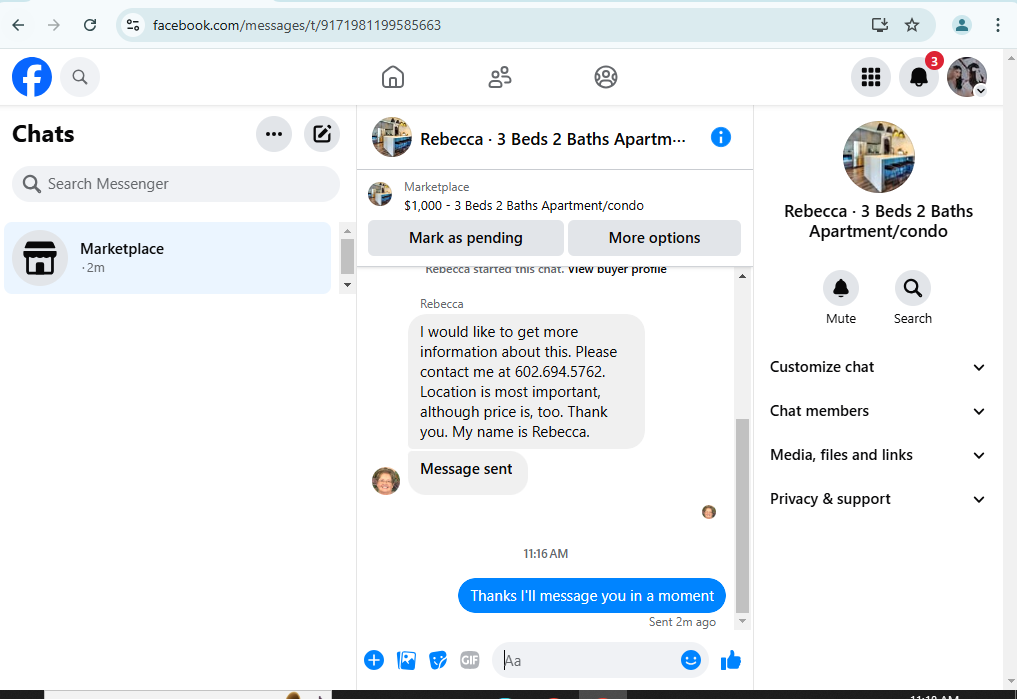The width and height of the screenshot is (1017, 699).
Task: Reload the page with refresh icon
Action: [x=90, y=25]
